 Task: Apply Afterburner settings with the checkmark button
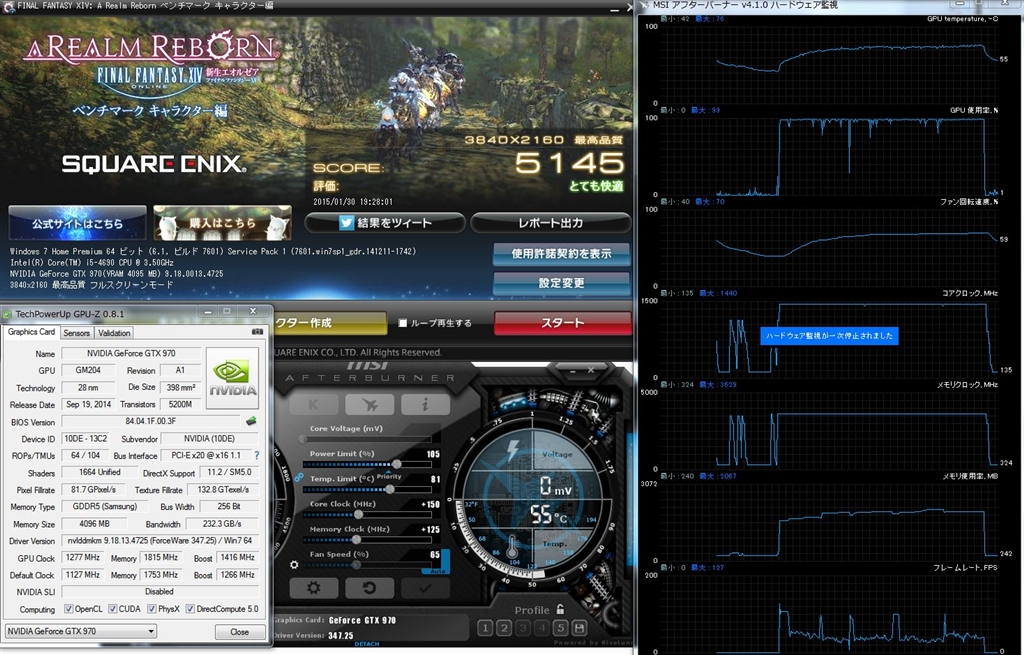(x=424, y=588)
